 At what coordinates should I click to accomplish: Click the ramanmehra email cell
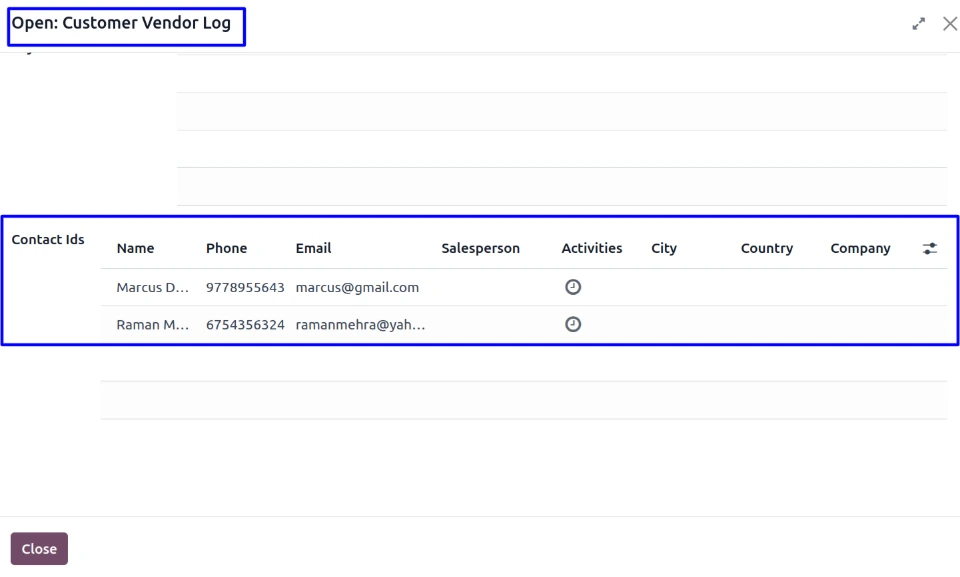[360, 325]
